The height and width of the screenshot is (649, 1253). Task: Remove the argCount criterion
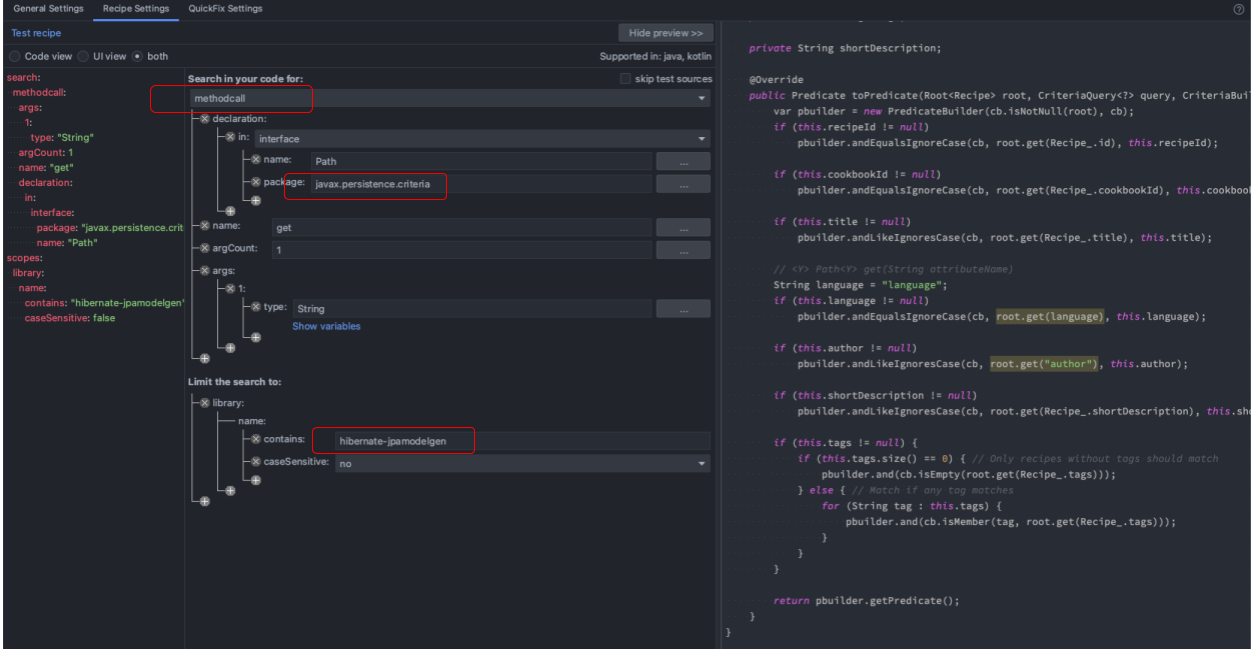pyautogui.click(x=204, y=248)
